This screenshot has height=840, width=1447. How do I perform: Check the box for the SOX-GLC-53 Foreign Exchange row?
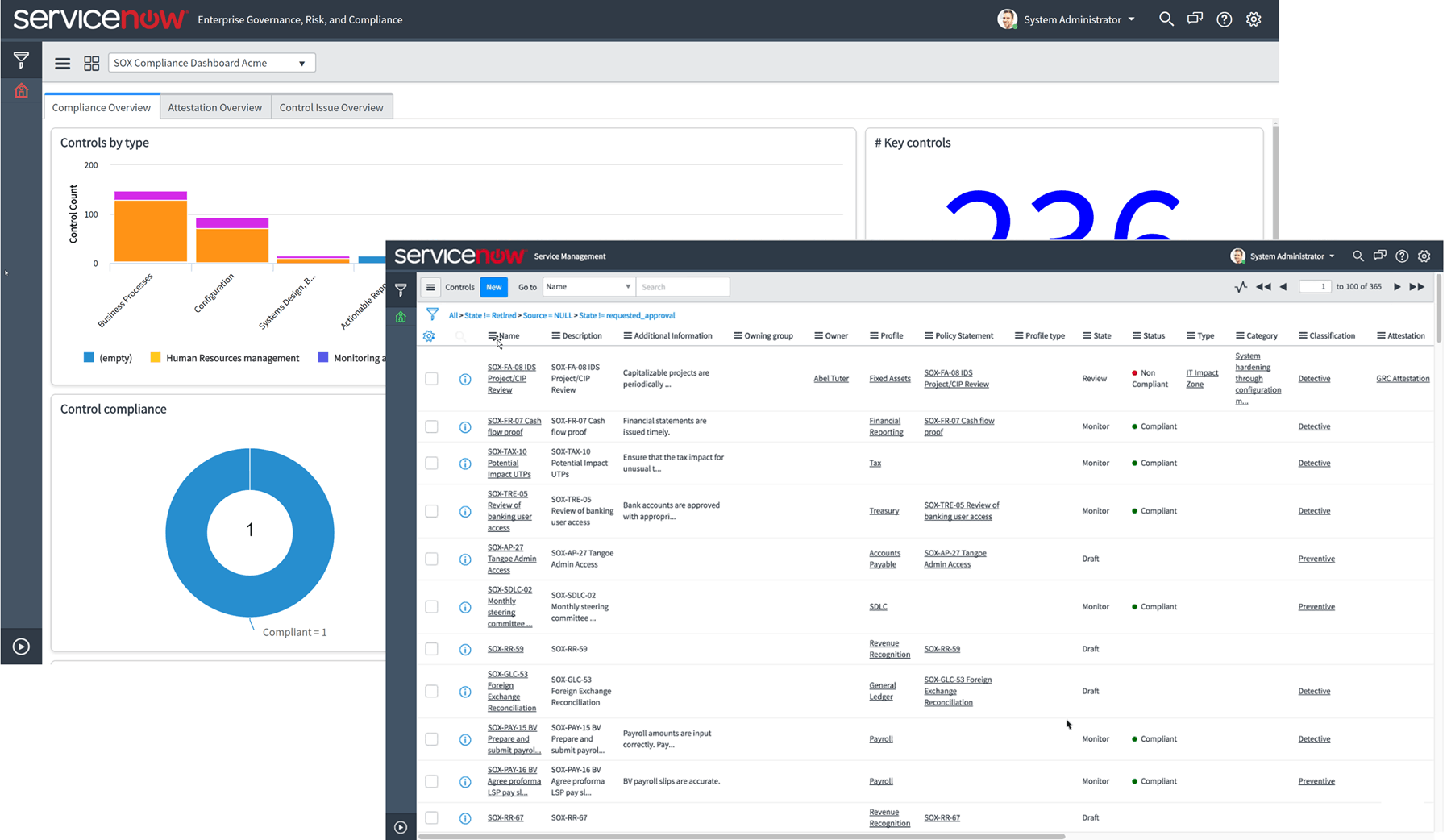point(431,691)
